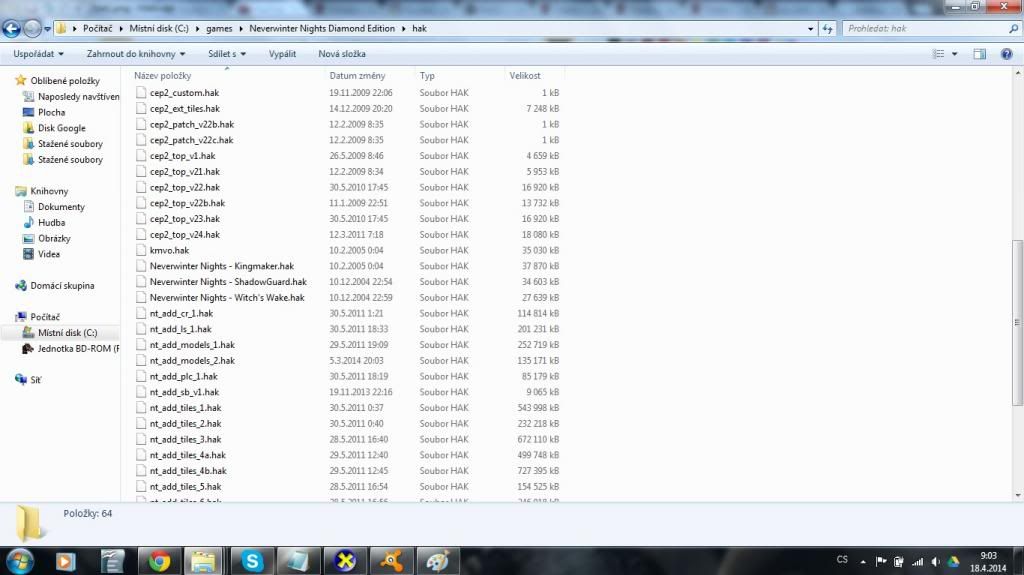The height and width of the screenshot is (575, 1024).
Task: Sort by Název položky column header
Action: click(163, 76)
